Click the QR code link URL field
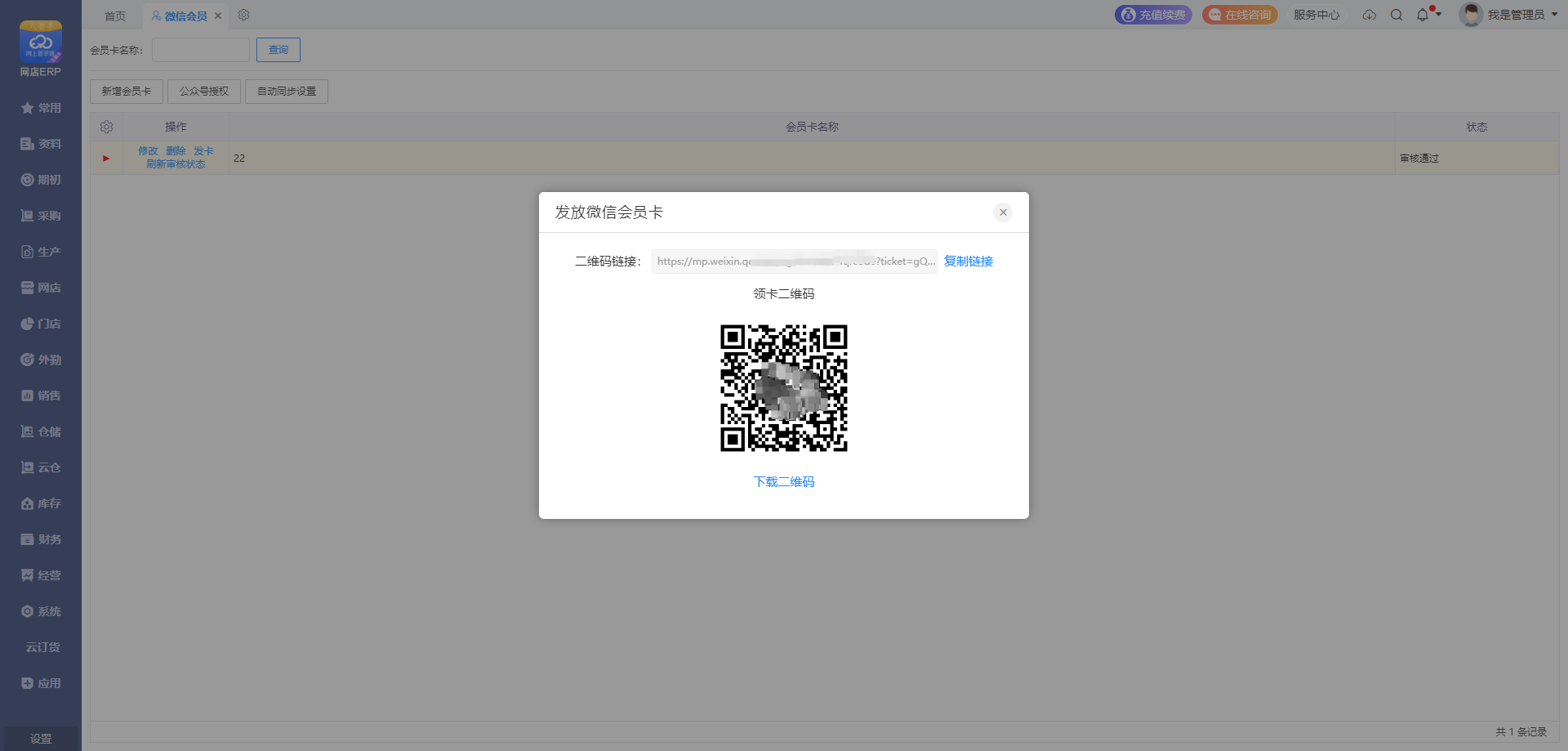The image size is (1568, 751). pos(794,262)
